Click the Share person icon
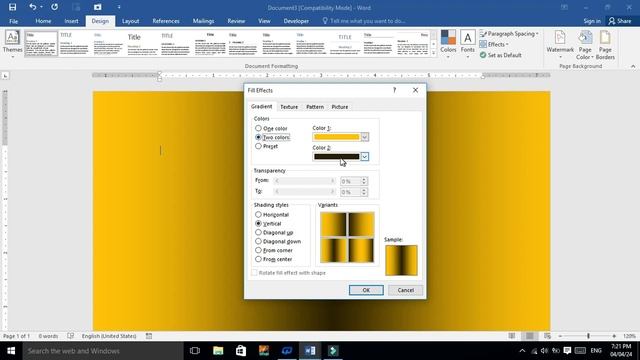The image size is (640, 360). [611, 21]
